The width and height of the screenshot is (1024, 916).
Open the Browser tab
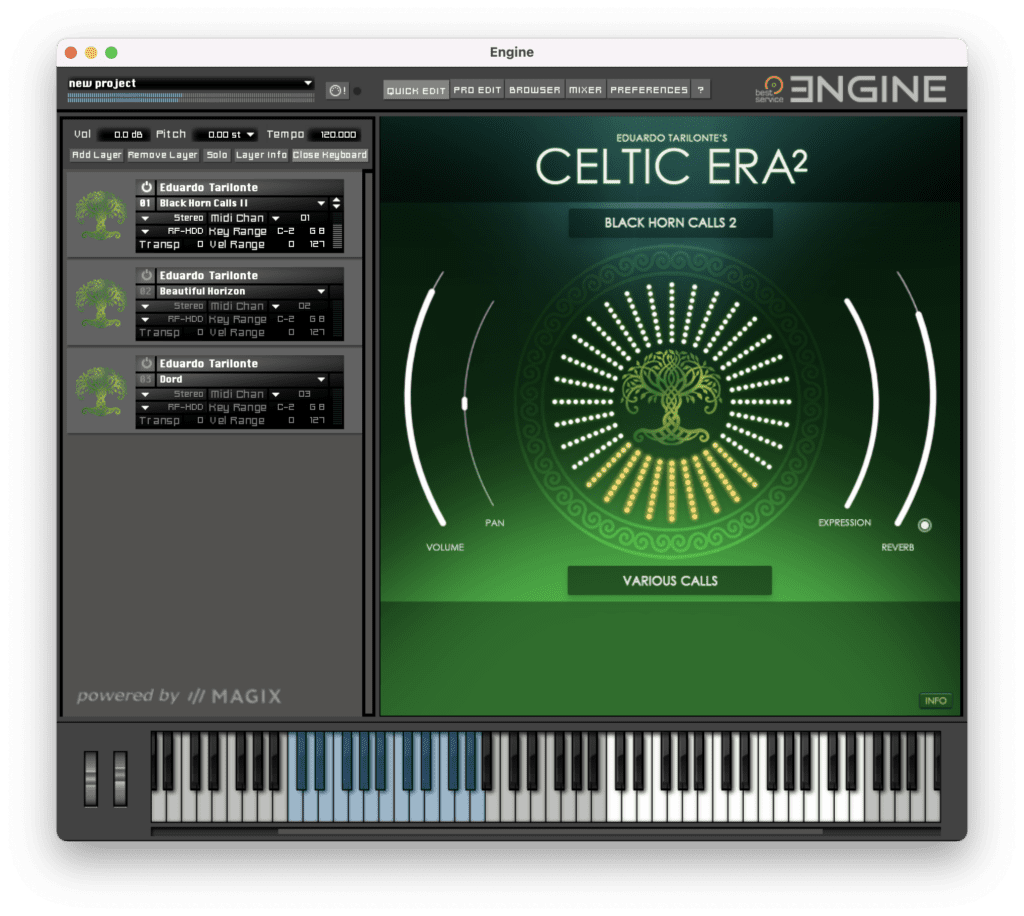pyautogui.click(x=535, y=90)
